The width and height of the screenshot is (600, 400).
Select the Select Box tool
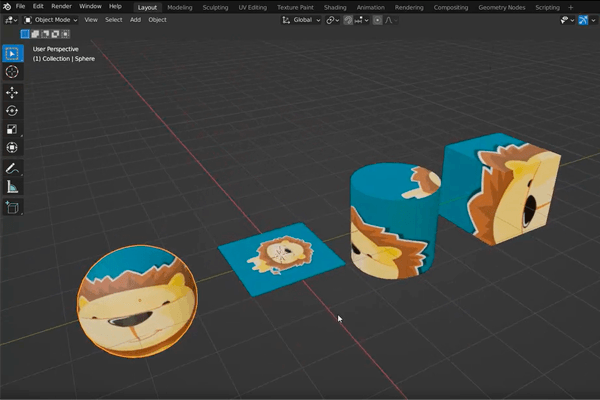click(x=12, y=54)
